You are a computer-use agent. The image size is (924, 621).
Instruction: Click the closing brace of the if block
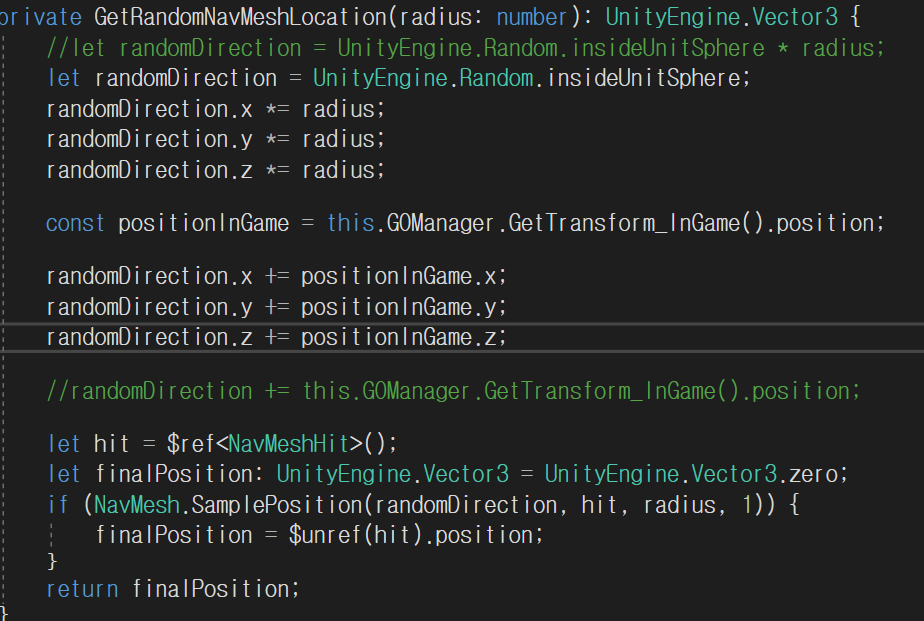(52, 560)
